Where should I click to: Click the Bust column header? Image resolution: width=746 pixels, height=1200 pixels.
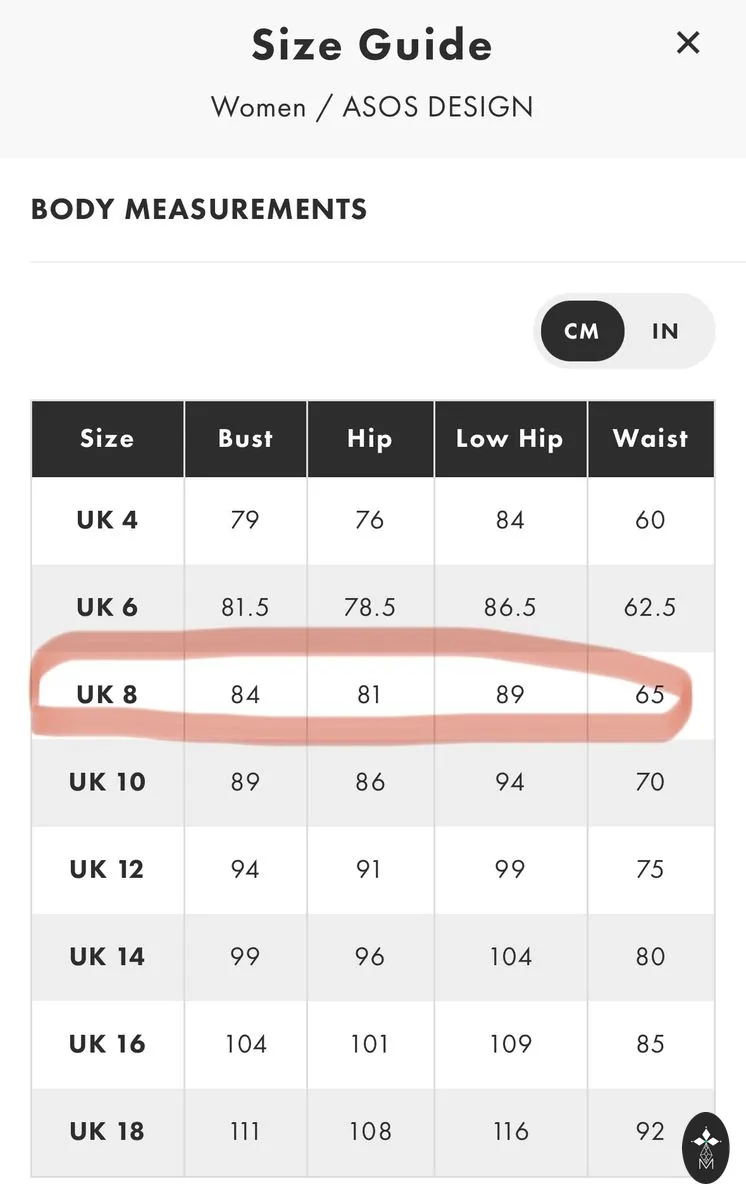245,438
